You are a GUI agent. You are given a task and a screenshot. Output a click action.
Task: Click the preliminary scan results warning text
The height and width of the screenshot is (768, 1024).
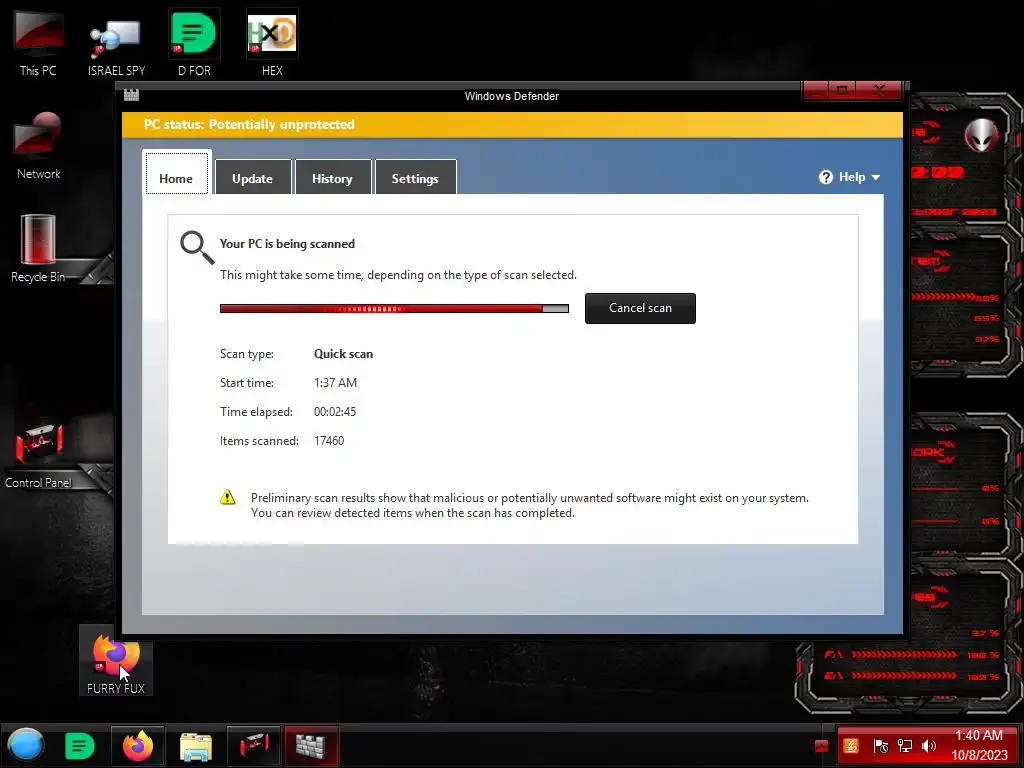pos(530,505)
